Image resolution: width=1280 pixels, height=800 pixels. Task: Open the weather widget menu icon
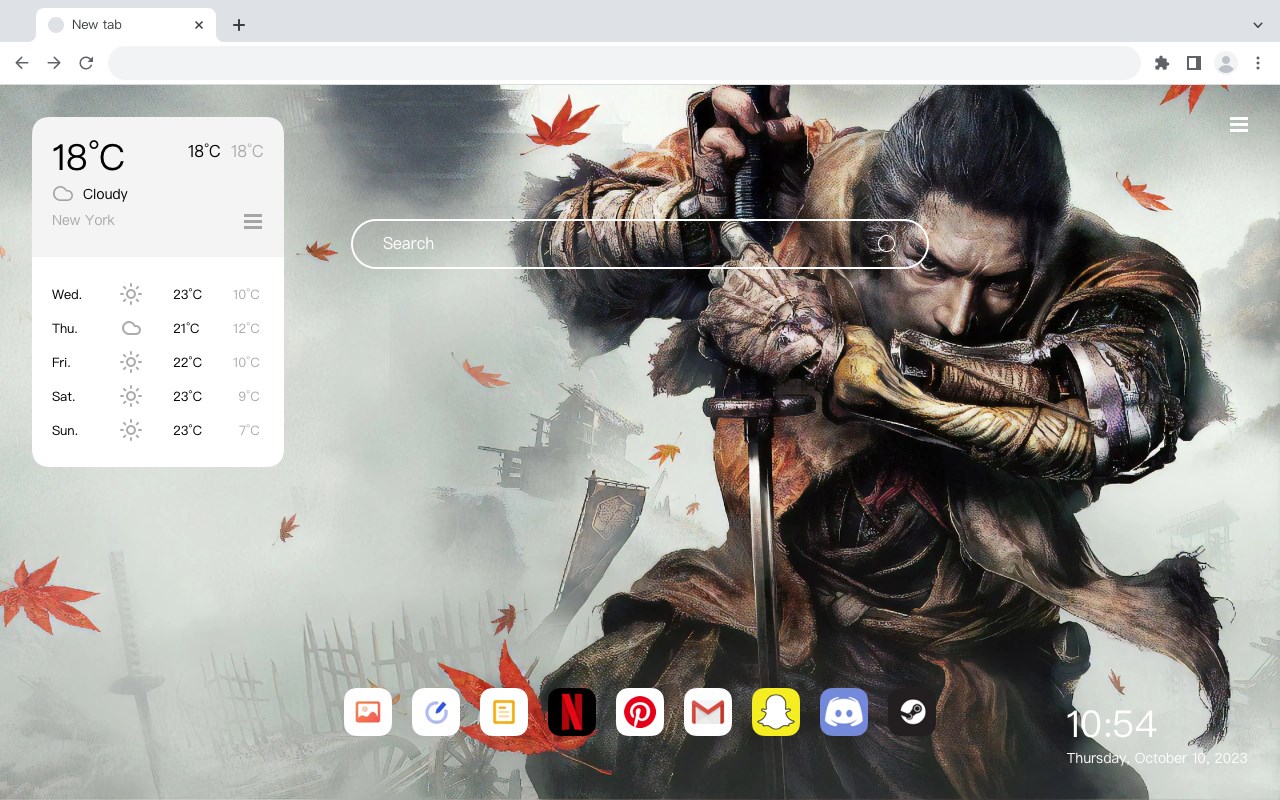(253, 221)
